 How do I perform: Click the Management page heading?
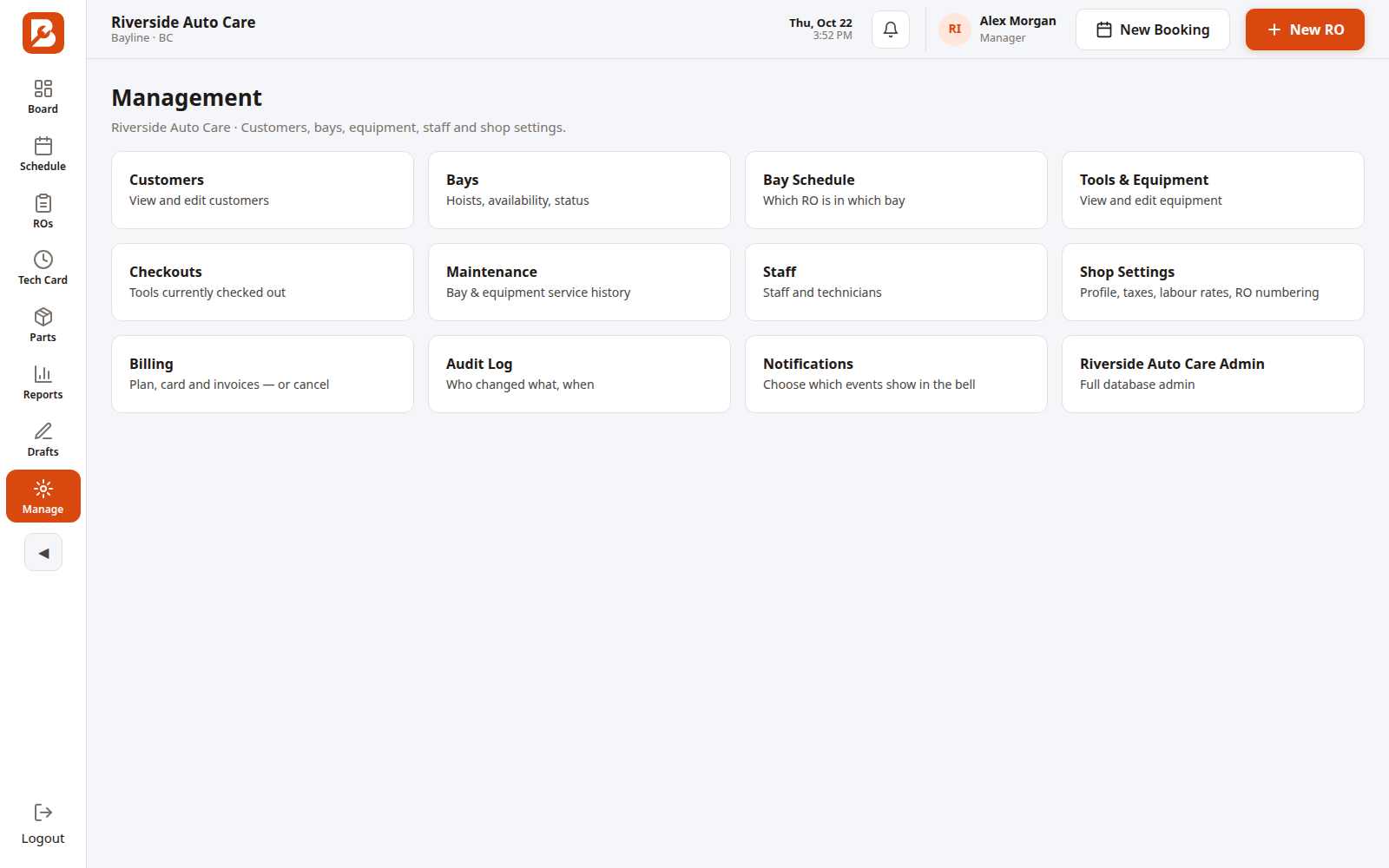(187, 97)
